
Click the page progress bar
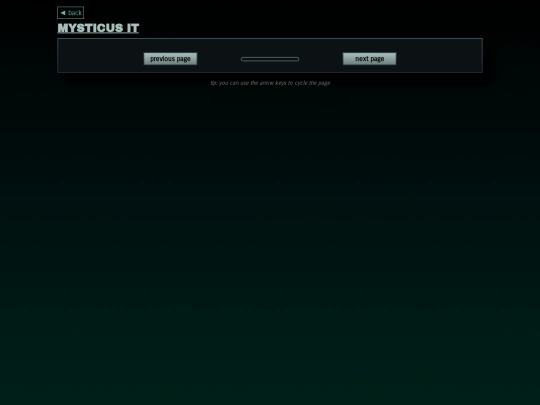click(270, 59)
